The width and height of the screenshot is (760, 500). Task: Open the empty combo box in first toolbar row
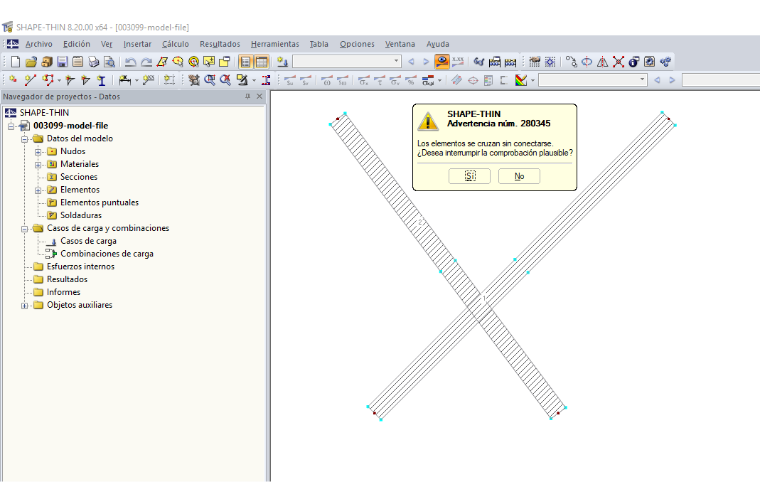point(347,61)
